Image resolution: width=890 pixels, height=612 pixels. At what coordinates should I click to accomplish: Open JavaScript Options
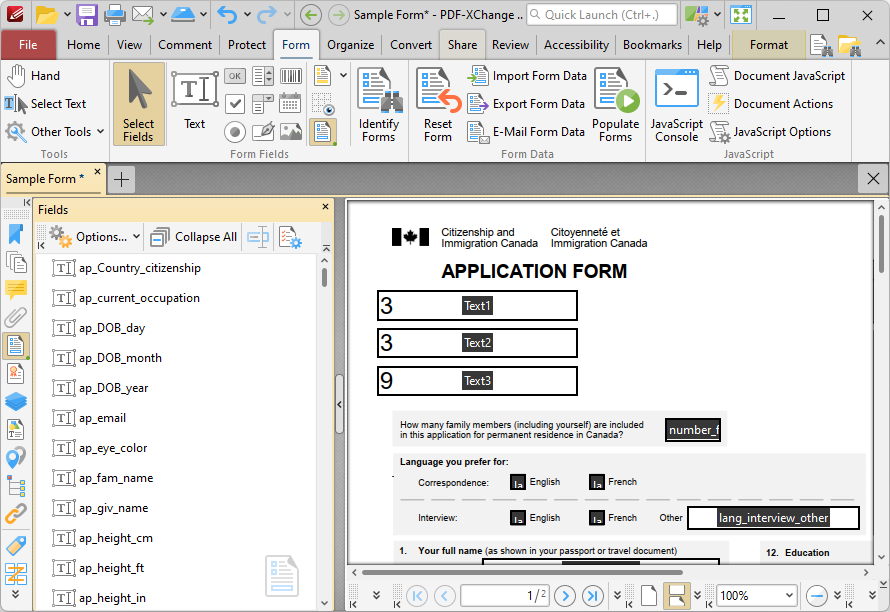(x=770, y=132)
